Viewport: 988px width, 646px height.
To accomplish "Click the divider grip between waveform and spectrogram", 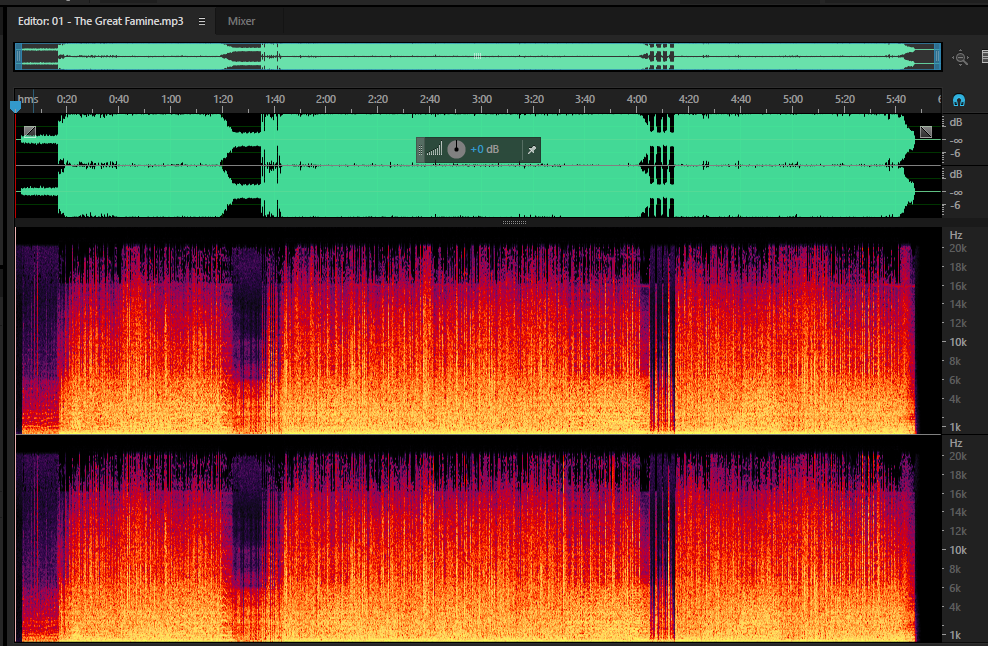I will click(514, 222).
